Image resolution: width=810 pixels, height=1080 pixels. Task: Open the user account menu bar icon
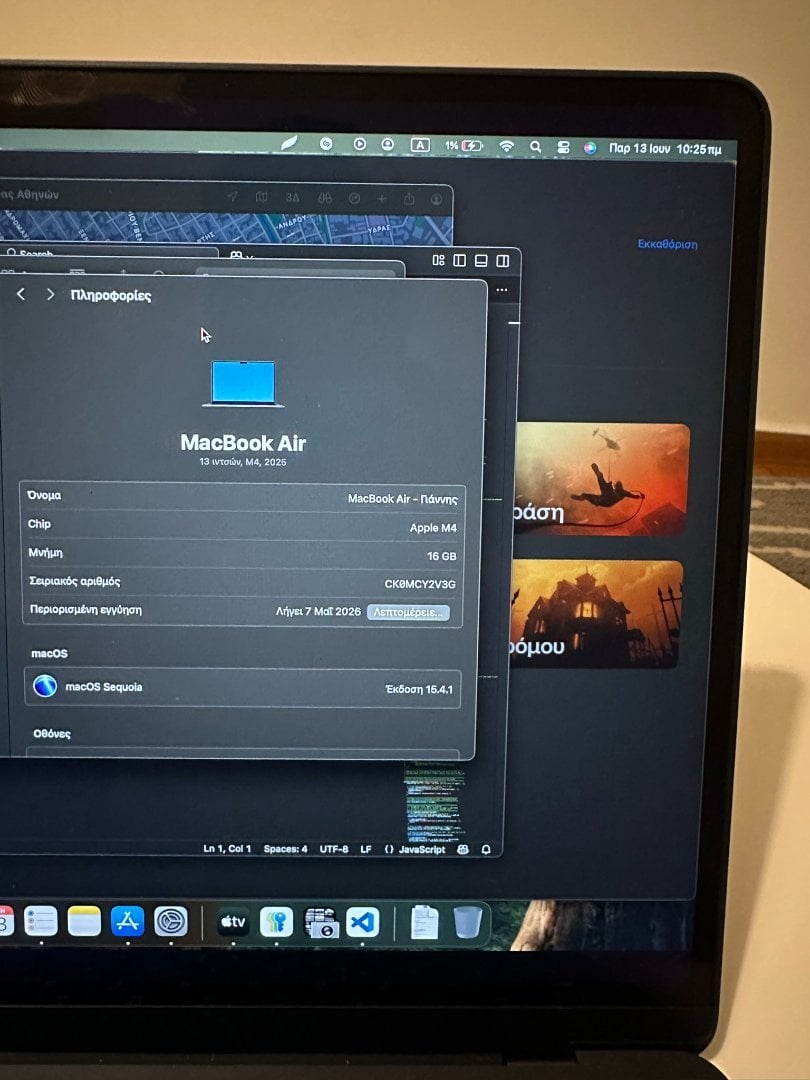[x=388, y=144]
